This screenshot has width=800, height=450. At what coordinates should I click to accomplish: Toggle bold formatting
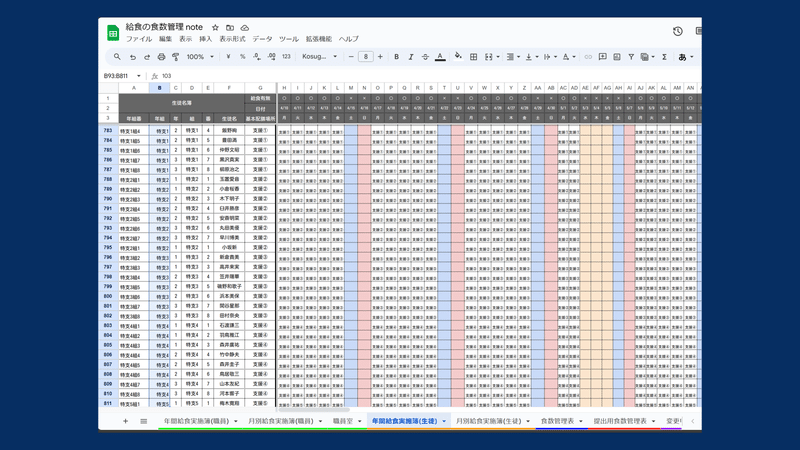point(396,57)
